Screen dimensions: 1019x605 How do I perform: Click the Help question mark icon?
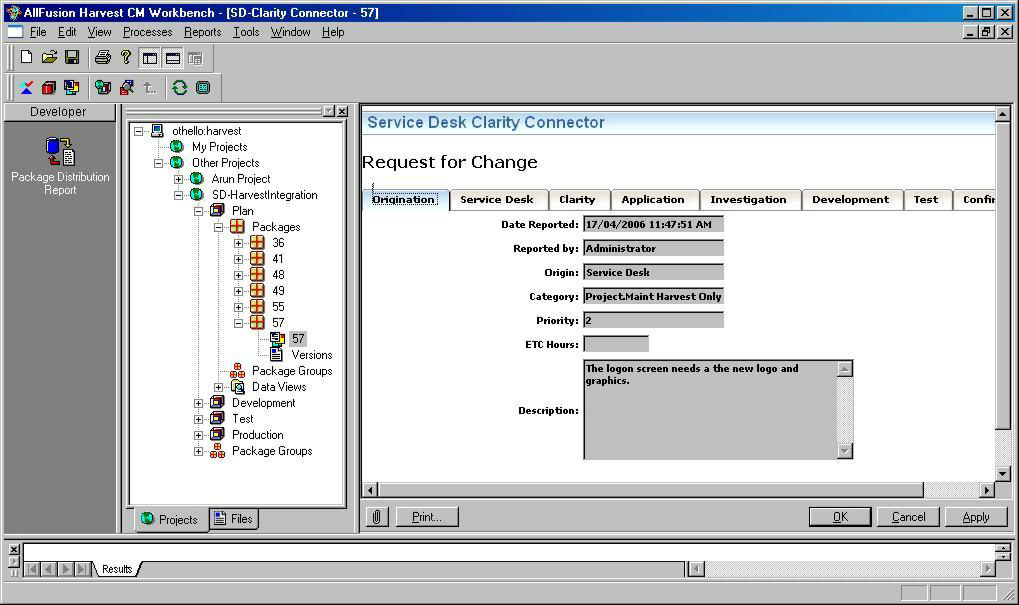click(125, 58)
